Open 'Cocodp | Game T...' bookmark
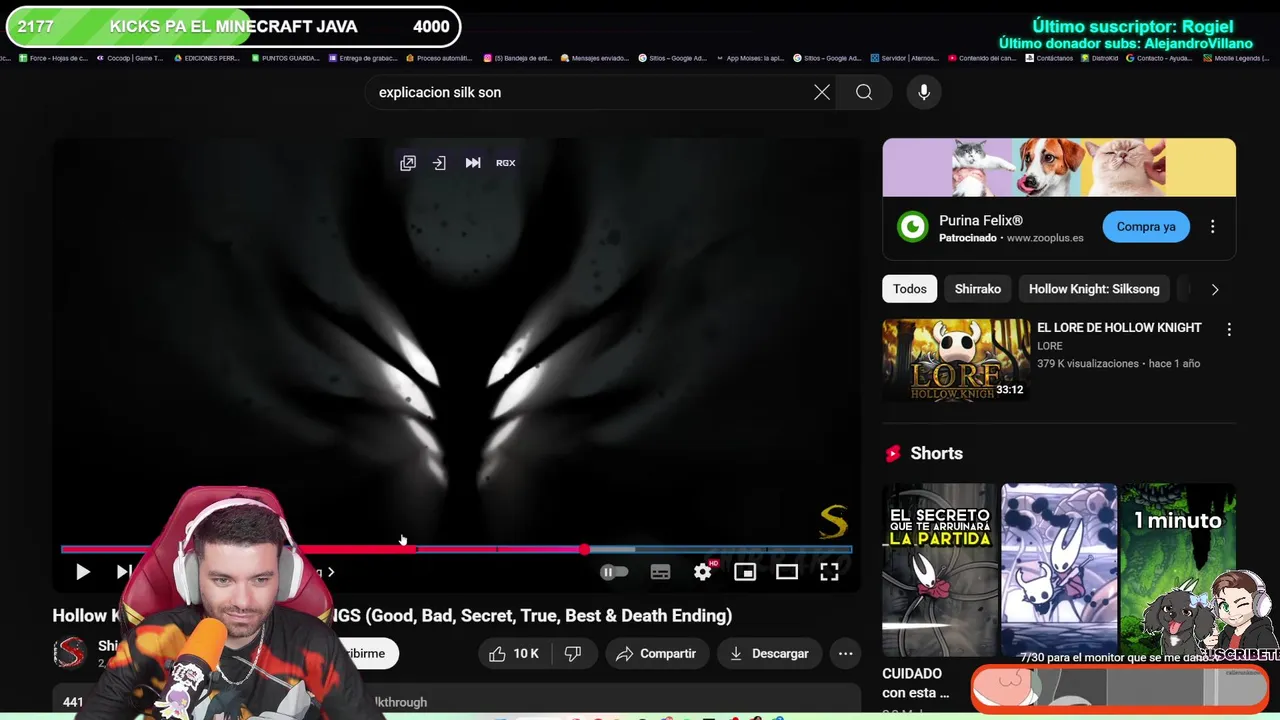The height and width of the screenshot is (720, 1280). pyautogui.click(x=129, y=58)
